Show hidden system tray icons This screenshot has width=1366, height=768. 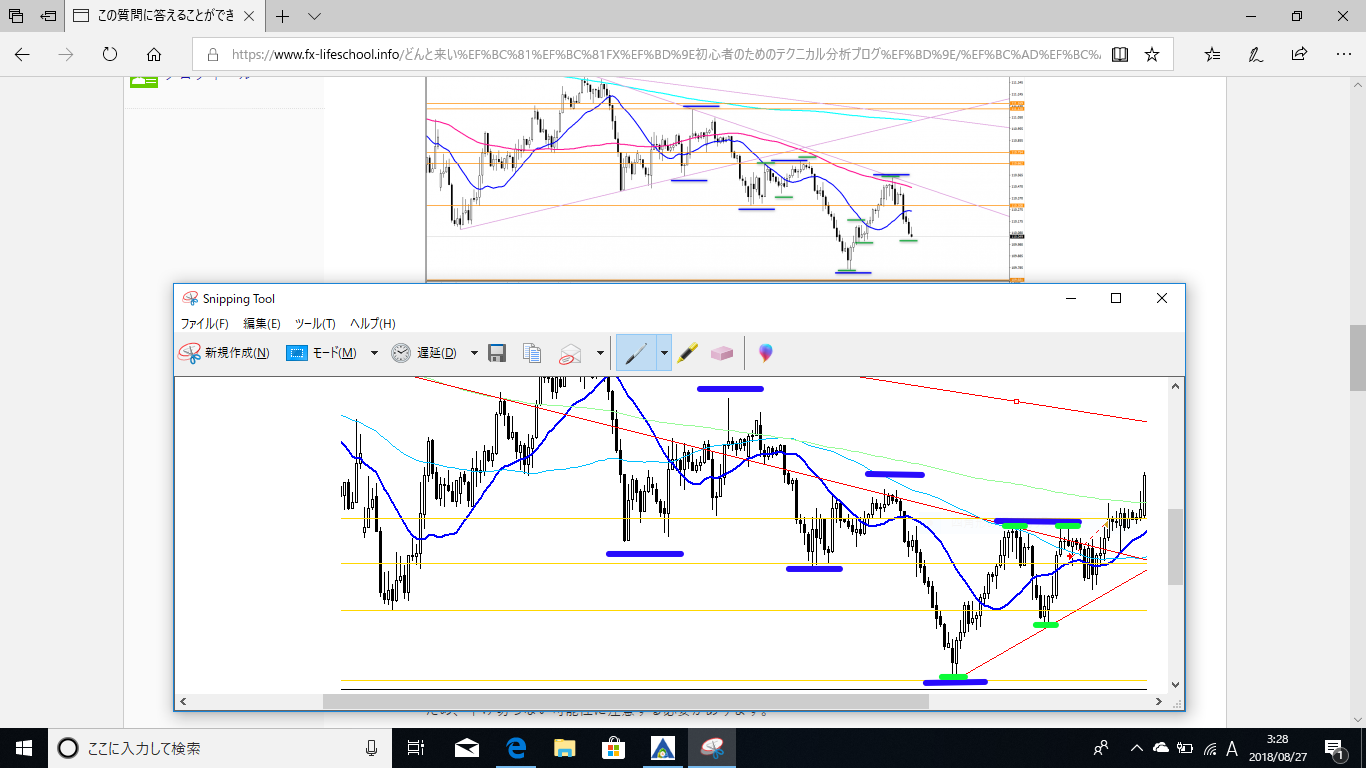pyautogui.click(x=1137, y=748)
